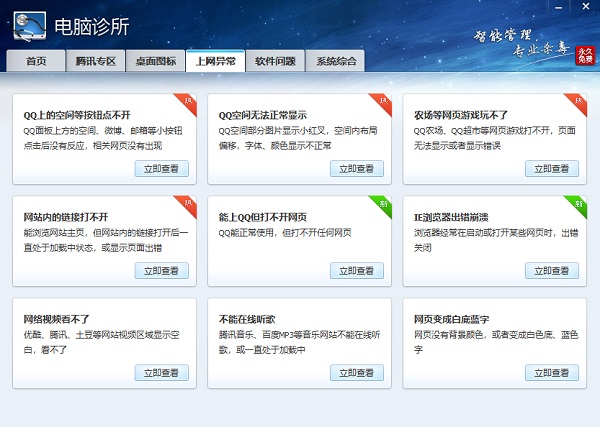
Task: Click the description starting 优酷、腾讯、土豆等网站
Action: [x=101, y=342]
